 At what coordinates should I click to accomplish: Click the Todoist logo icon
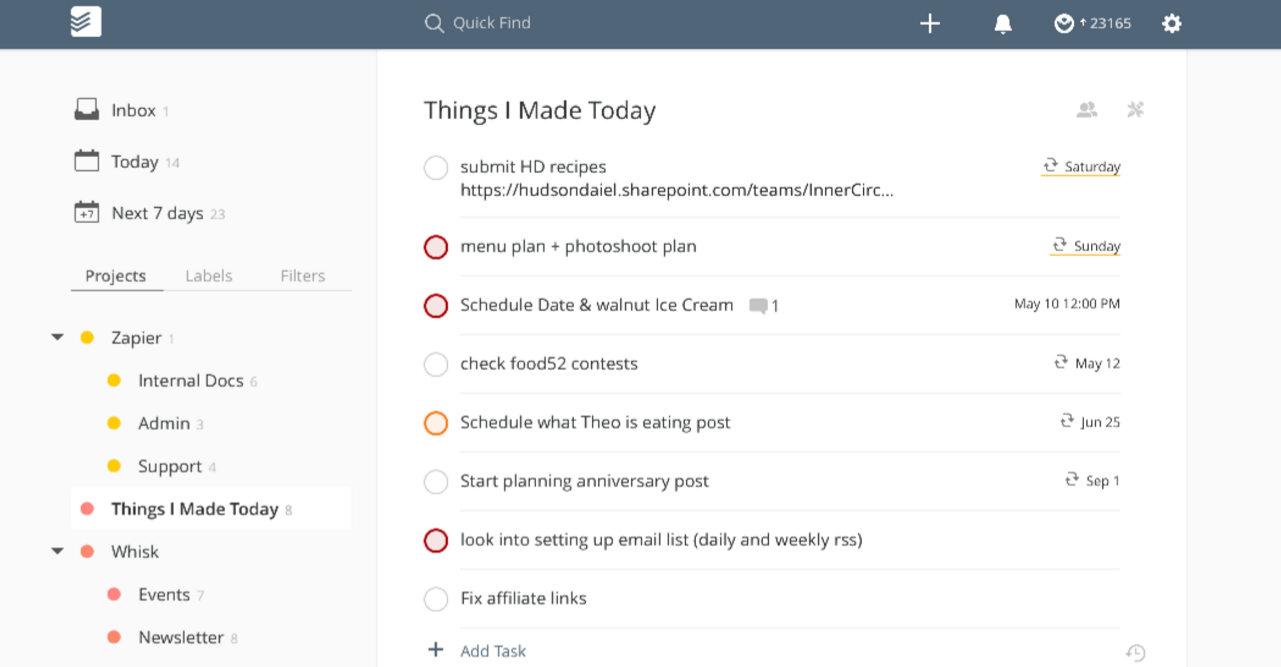click(86, 22)
